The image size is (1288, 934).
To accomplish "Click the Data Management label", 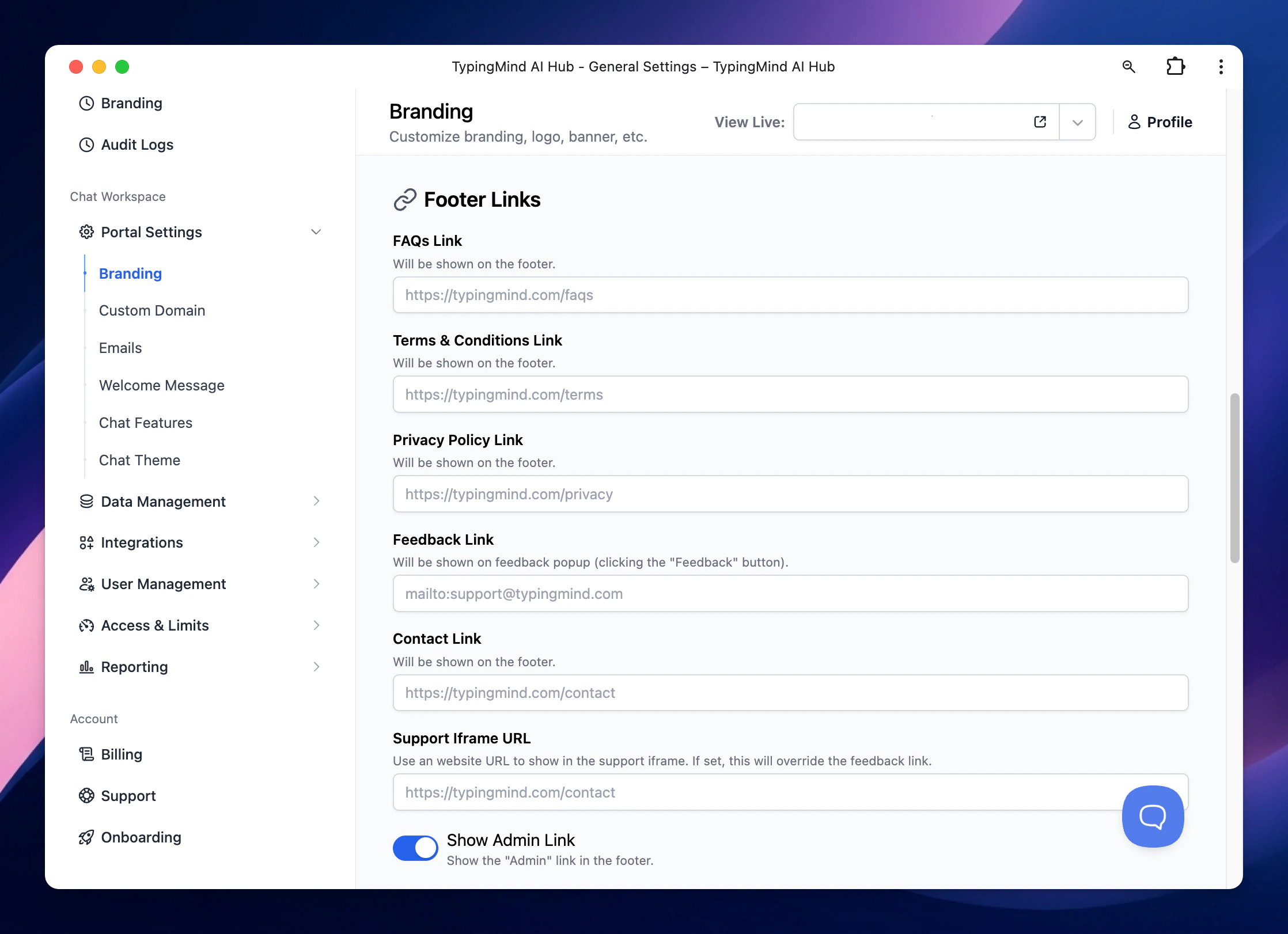I will (x=163, y=502).
